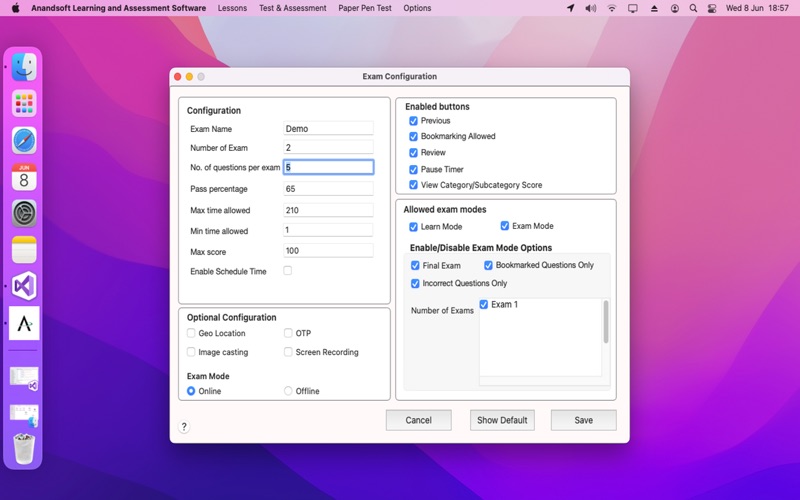
Task: Open Spotlight search in menu bar
Action: 693,8
